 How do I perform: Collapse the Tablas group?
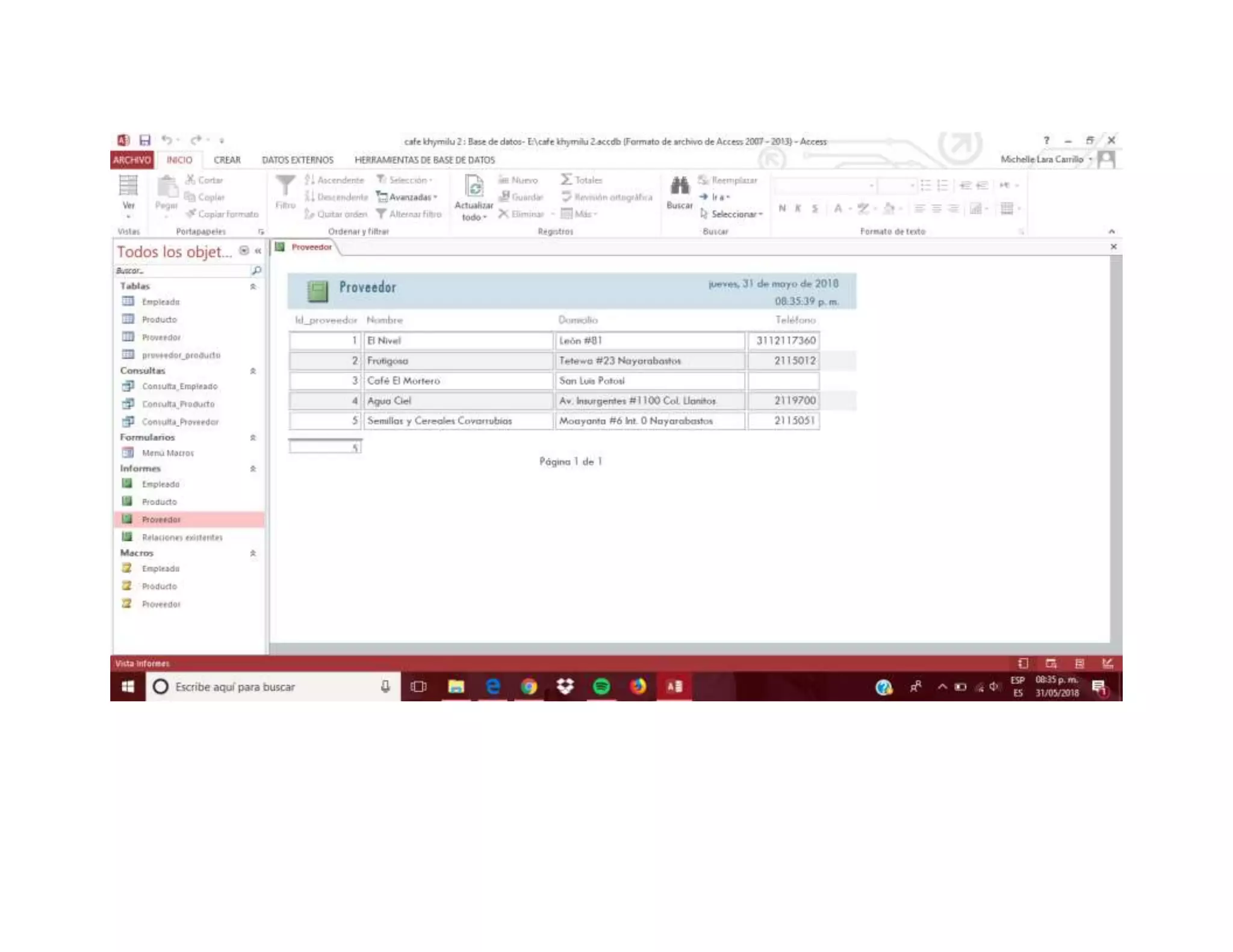[253, 286]
